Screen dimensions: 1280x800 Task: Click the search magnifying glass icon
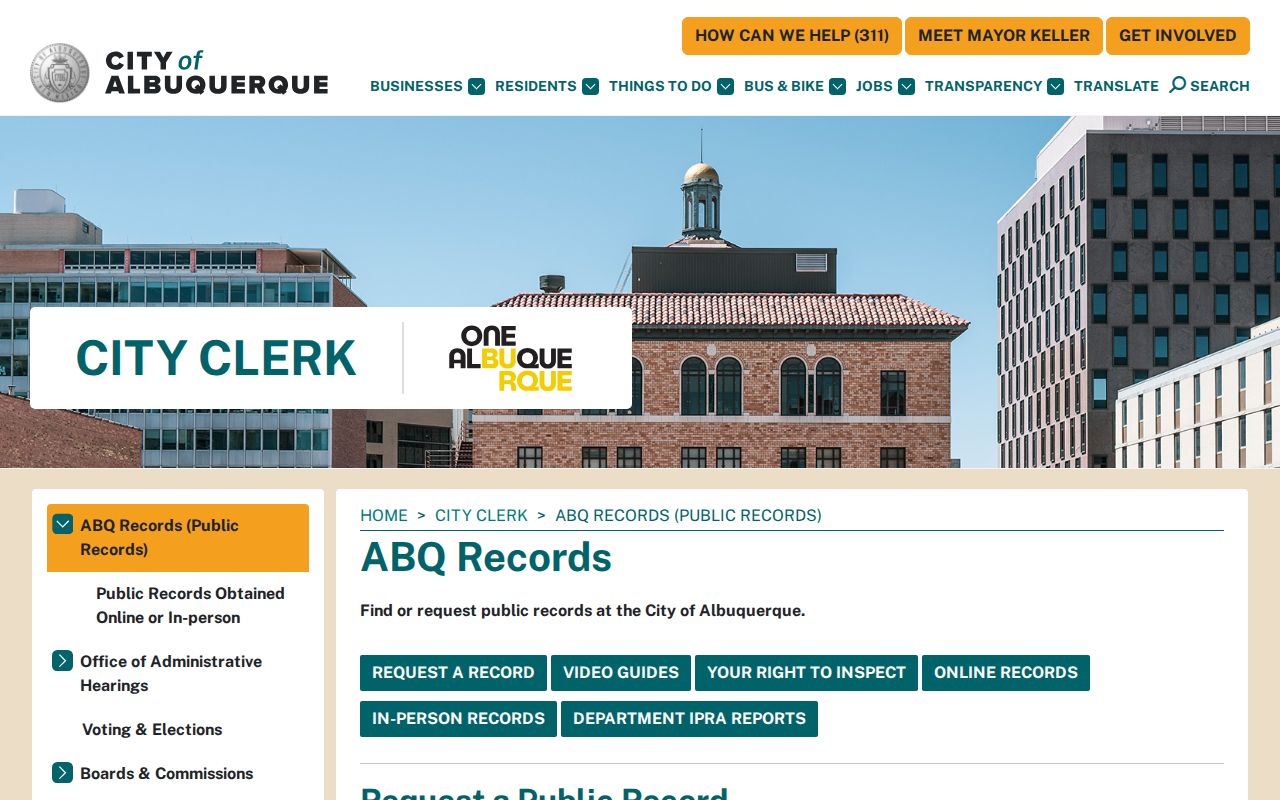(x=1177, y=85)
